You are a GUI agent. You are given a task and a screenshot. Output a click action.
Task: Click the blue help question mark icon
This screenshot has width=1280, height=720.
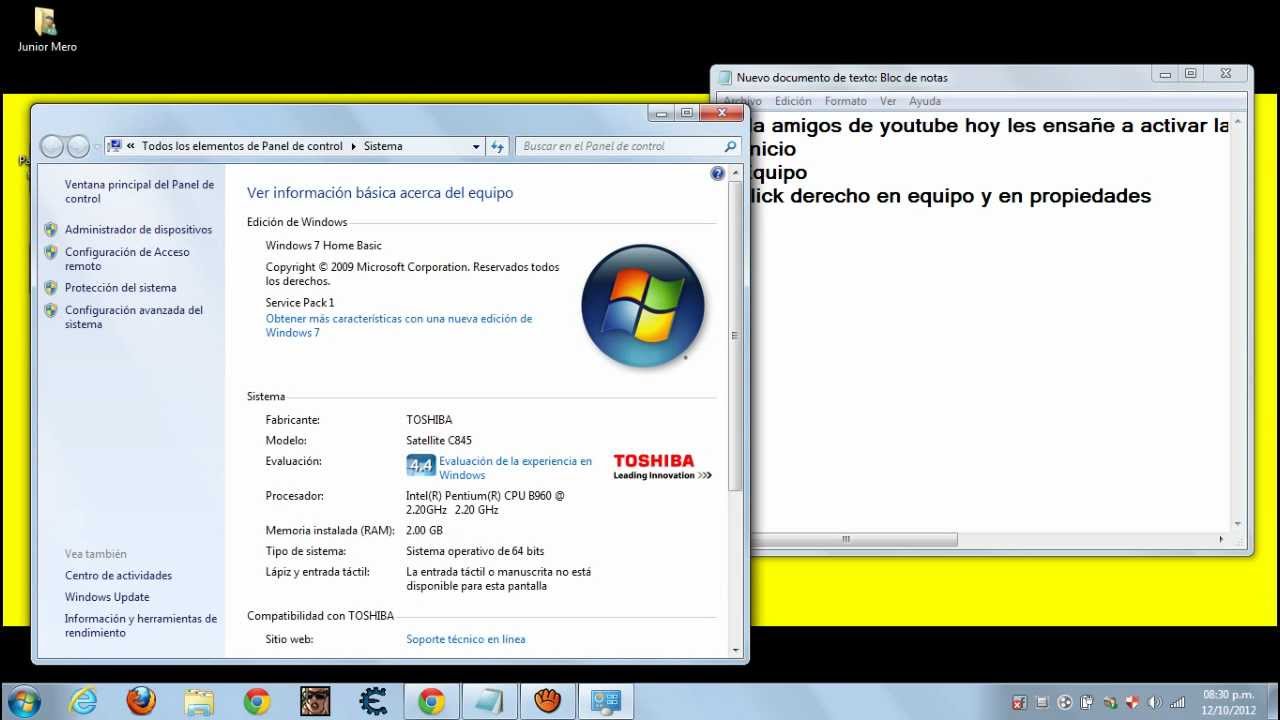pos(717,173)
